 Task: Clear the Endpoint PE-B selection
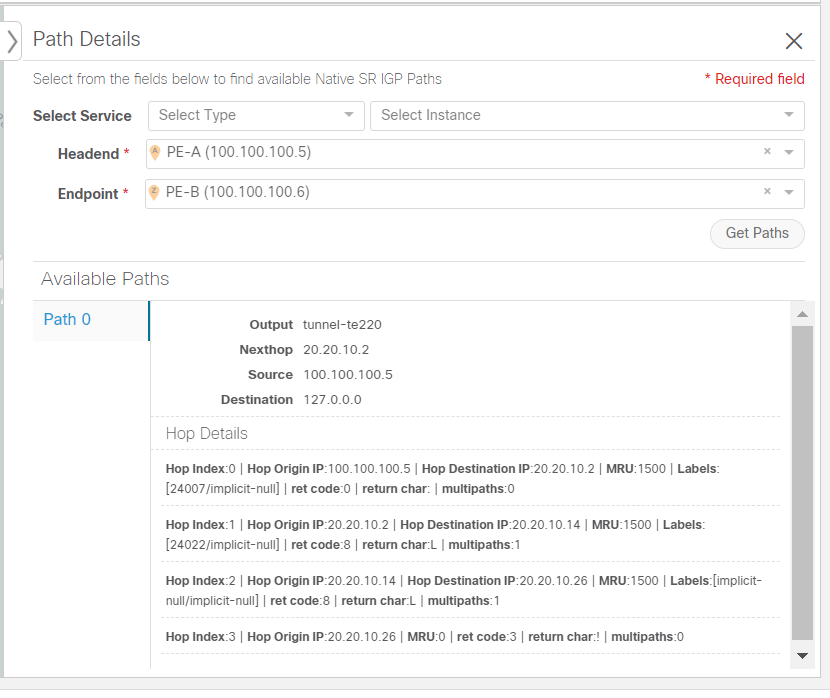(767, 192)
